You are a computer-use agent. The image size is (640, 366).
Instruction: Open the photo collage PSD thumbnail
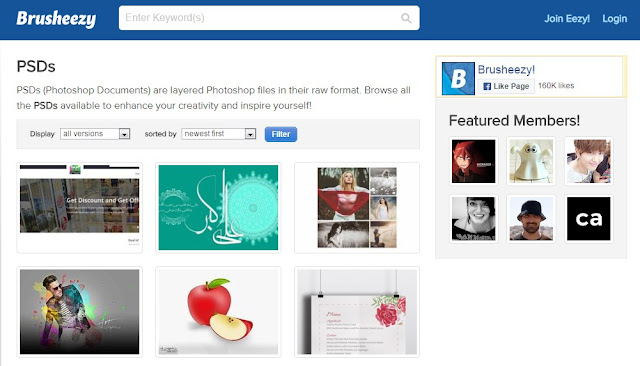click(357, 208)
